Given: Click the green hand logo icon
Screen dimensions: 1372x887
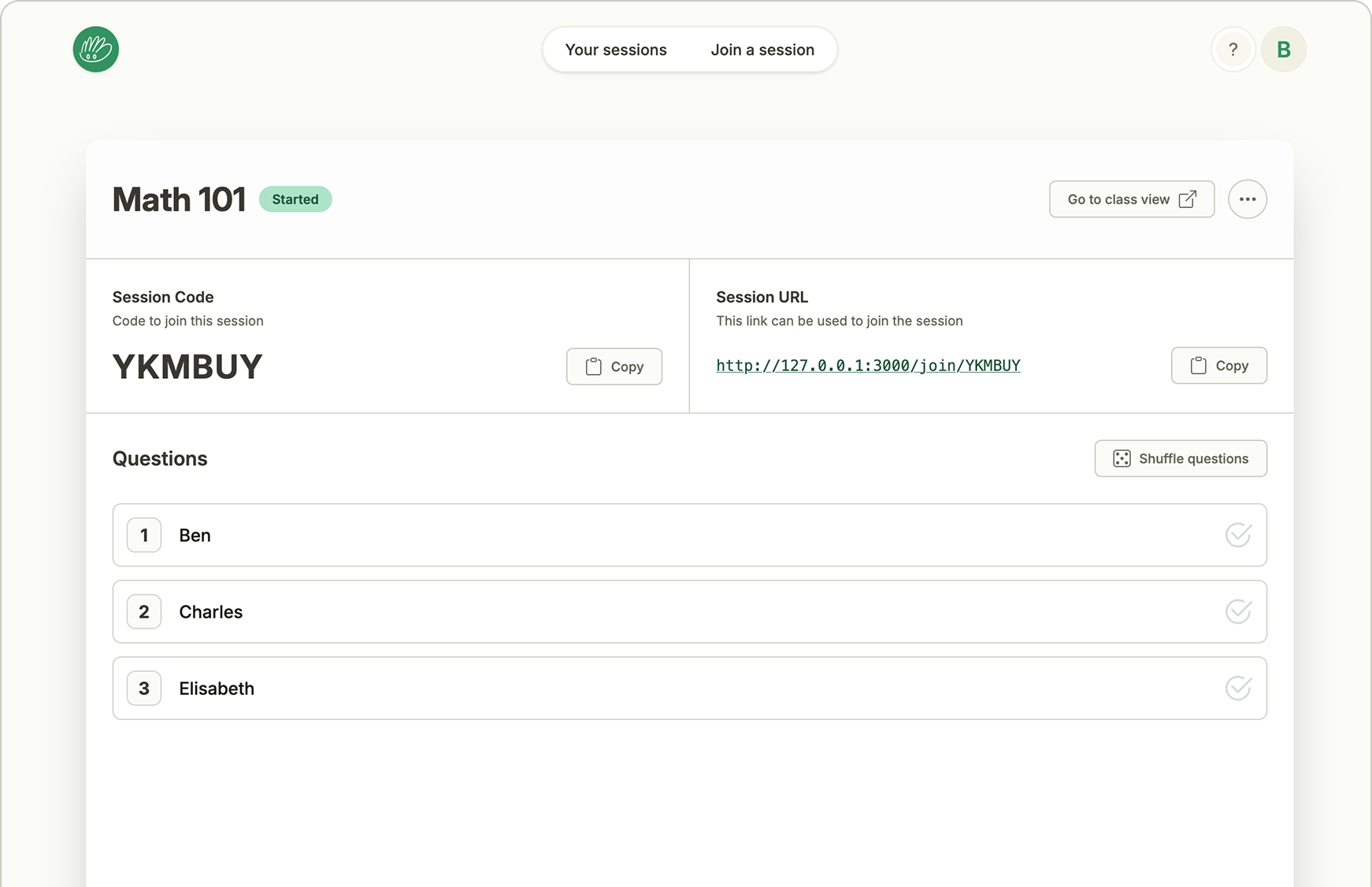Looking at the screenshot, I should pyautogui.click(x=96, y=50).
